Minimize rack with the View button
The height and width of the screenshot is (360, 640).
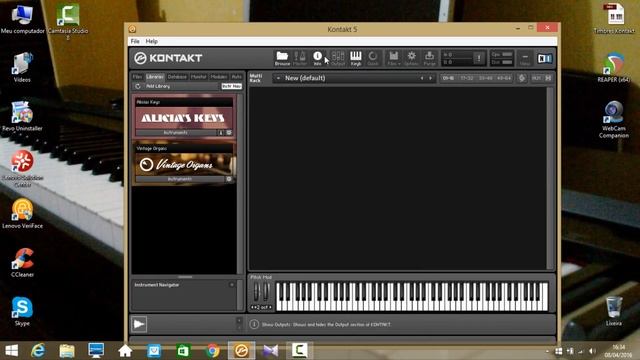click(x=525, y=58)
